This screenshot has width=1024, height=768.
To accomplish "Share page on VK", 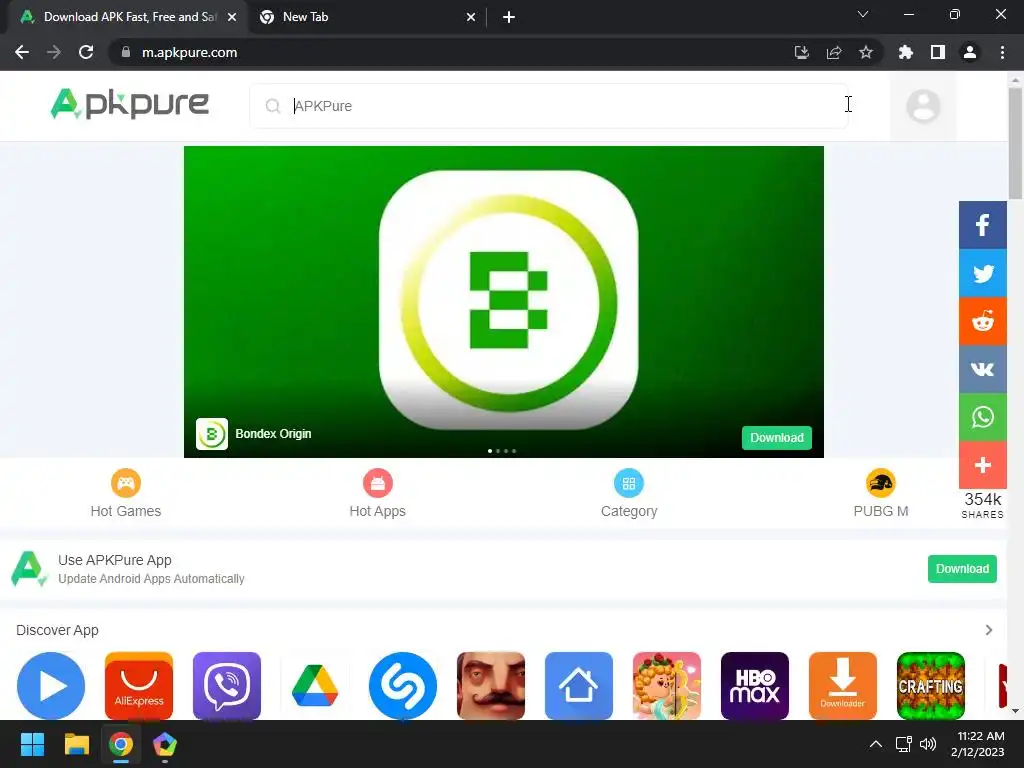I will point(982,369).
